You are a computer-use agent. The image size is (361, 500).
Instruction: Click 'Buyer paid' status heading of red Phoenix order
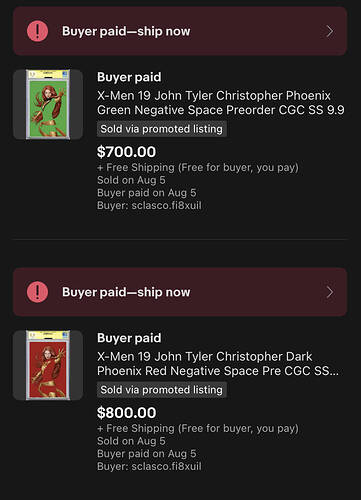pos(129,338)
